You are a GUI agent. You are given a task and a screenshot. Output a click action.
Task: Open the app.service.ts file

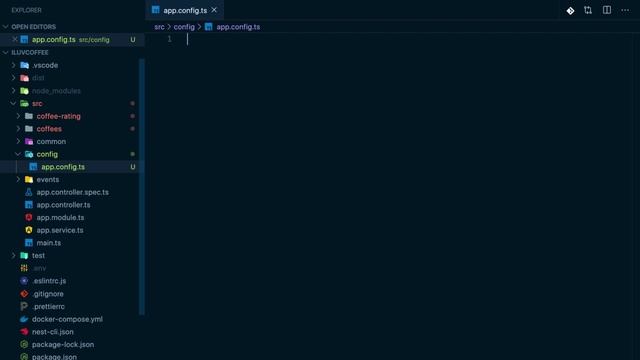(60, 230)
